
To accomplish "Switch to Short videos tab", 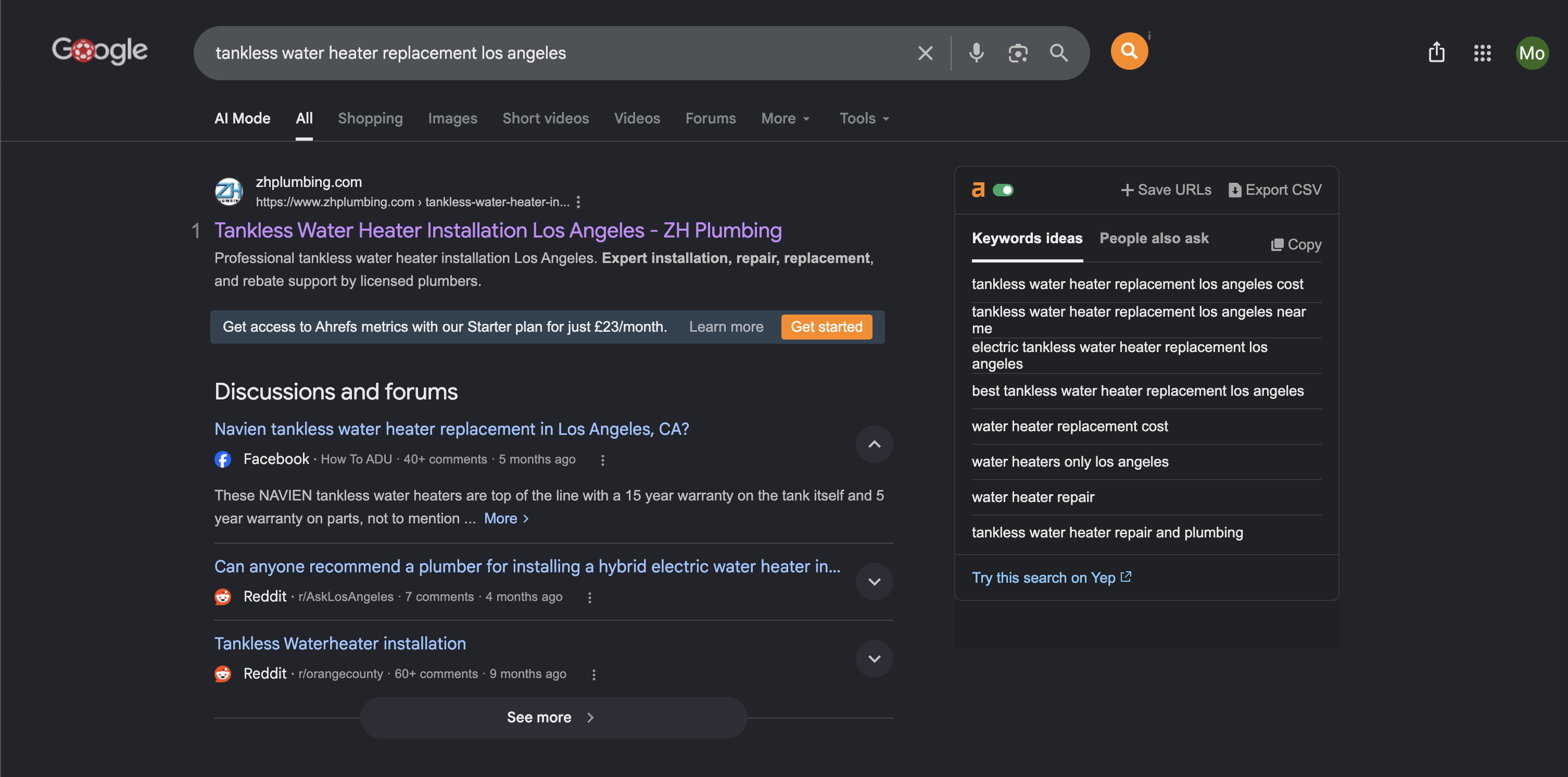I will pyautogui.click(x=546, y=119).
